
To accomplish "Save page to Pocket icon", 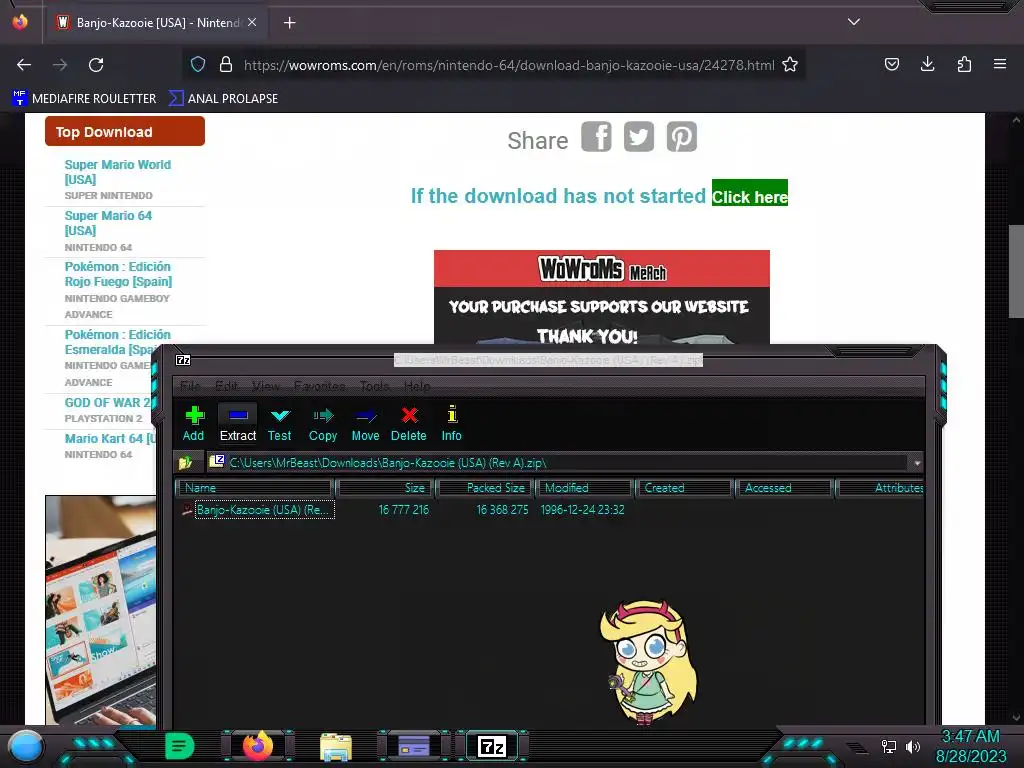I will pyautogui.click(x=891, y=65).
